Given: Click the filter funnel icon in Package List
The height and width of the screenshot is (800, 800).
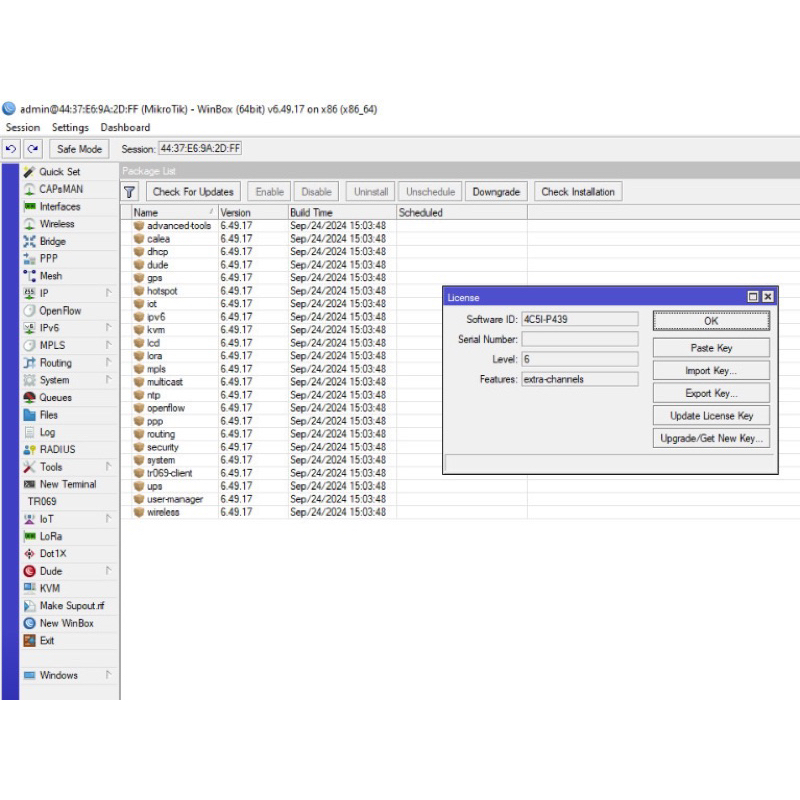Looking at the screenshot, I should tap(130, 191).
